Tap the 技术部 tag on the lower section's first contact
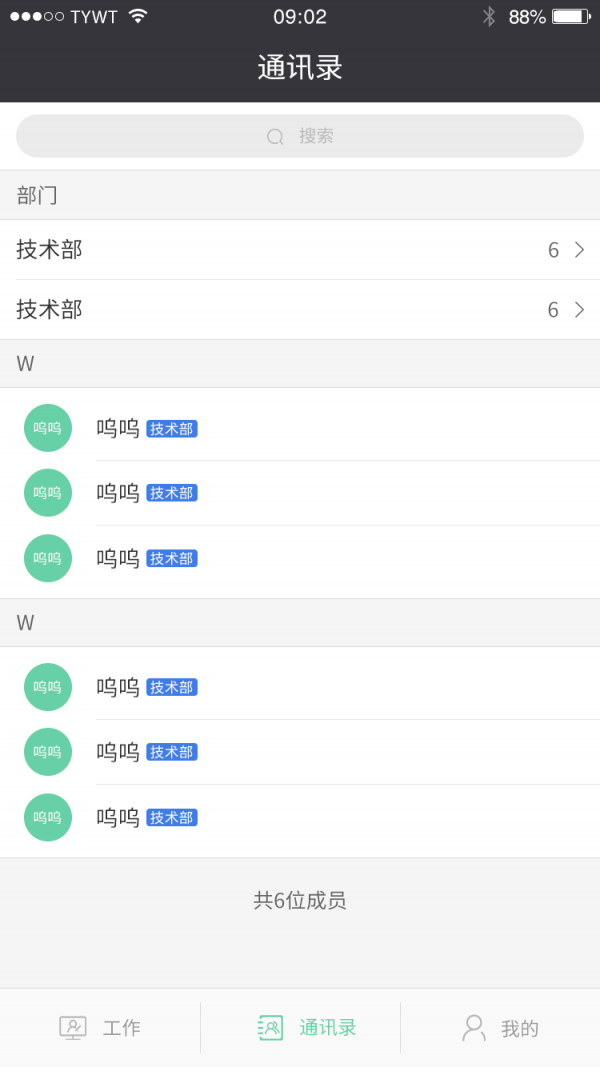 pyautogui.click(x=172, y=687)
